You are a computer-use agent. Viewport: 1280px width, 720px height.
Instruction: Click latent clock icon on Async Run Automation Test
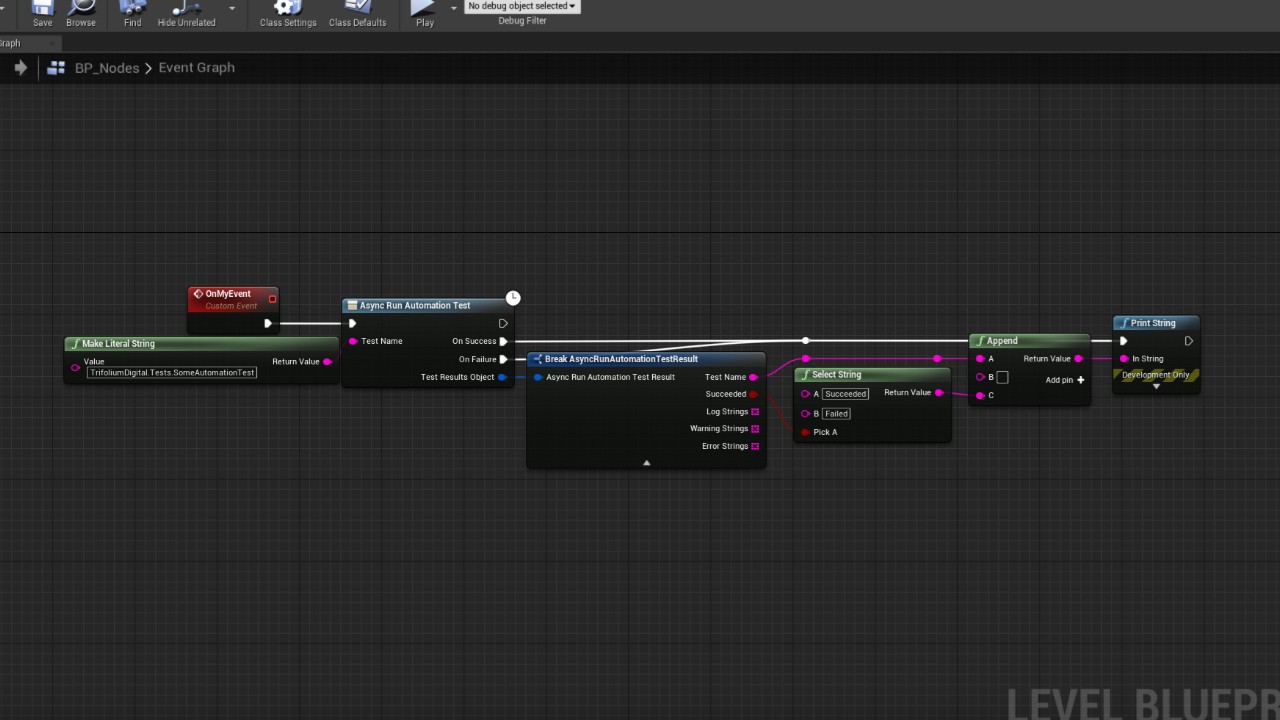tap(513, 298)
